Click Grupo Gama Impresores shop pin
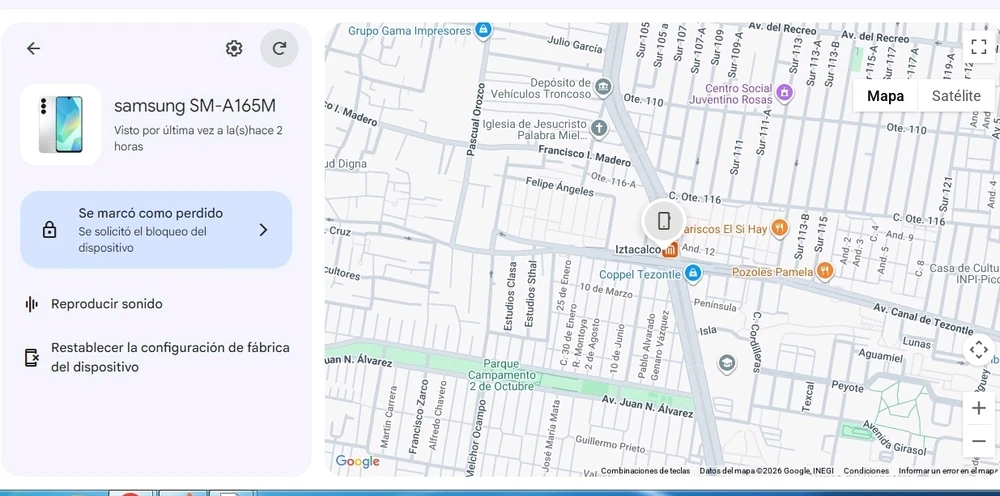The width and height of the screenshot is (1000, 496). 483,31
